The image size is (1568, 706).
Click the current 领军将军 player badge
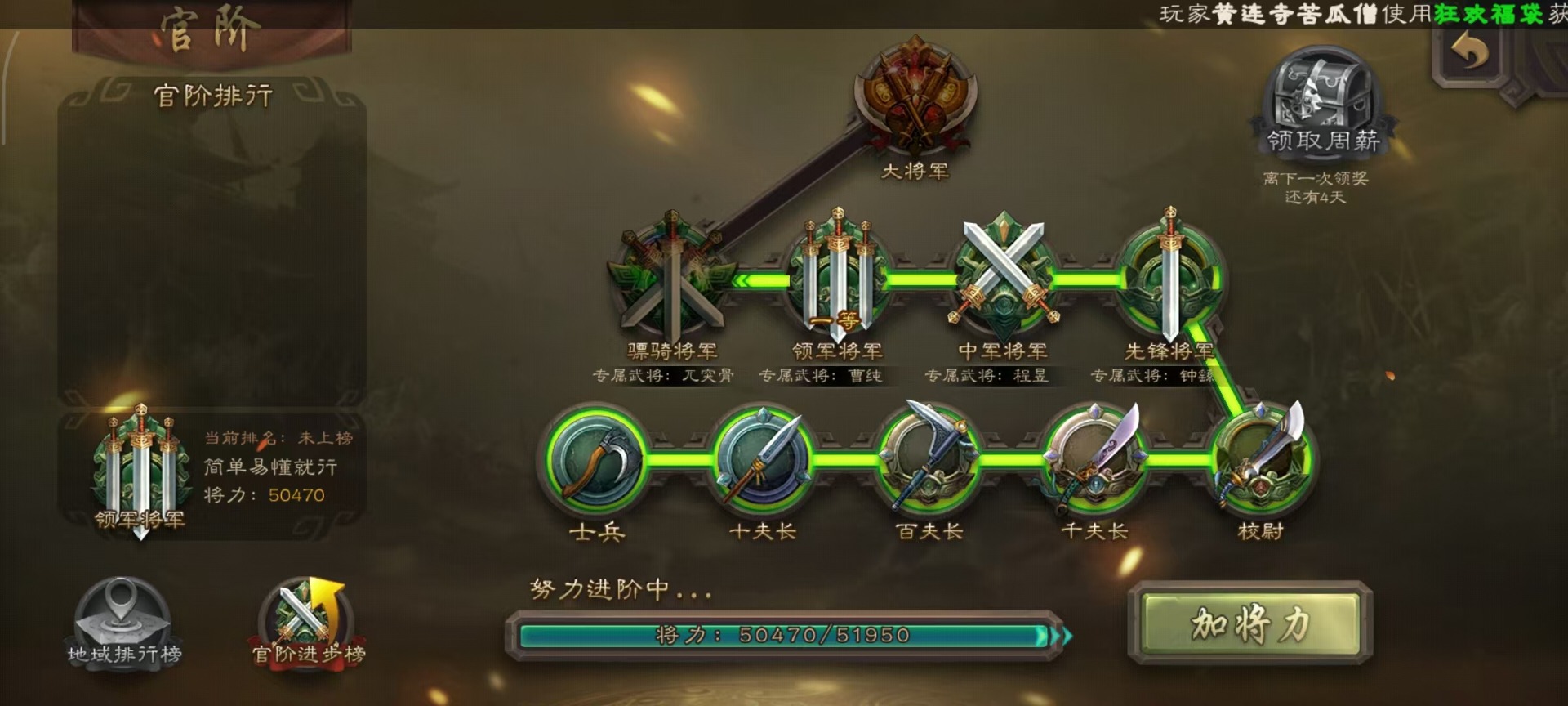pos(140,471)
